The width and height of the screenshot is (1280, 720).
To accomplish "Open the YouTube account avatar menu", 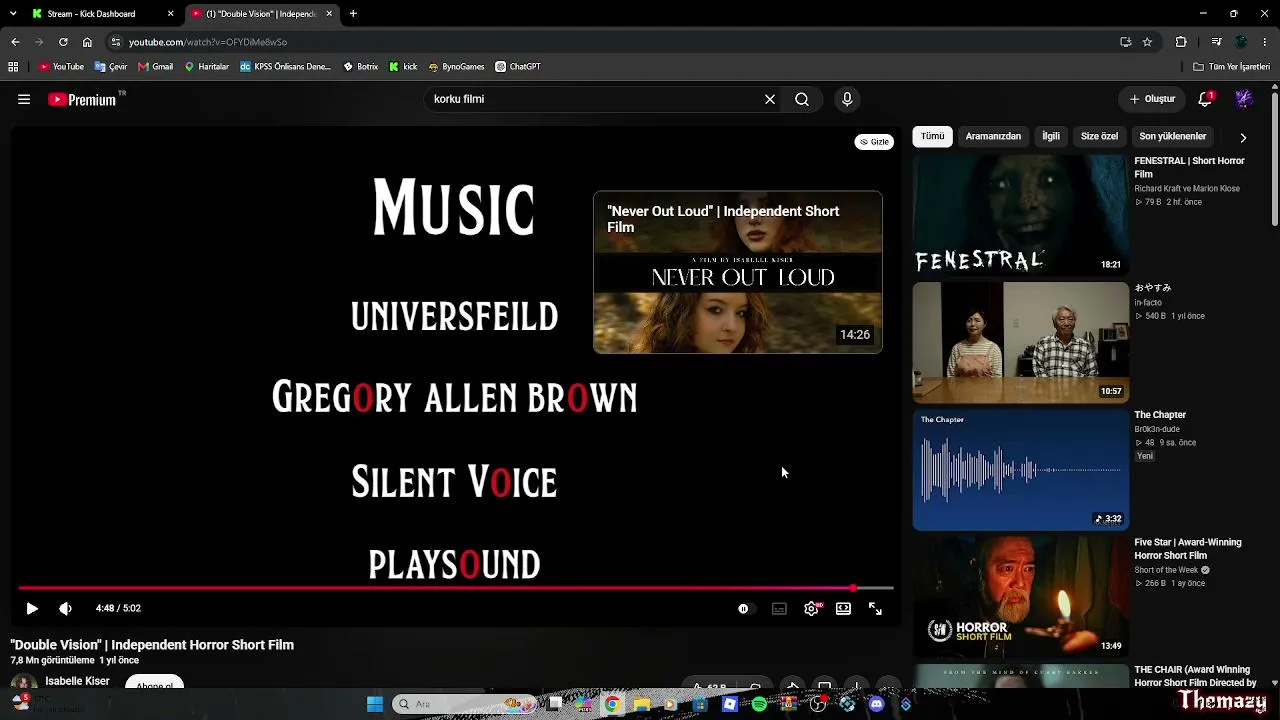I will (x=1244, y=99).
